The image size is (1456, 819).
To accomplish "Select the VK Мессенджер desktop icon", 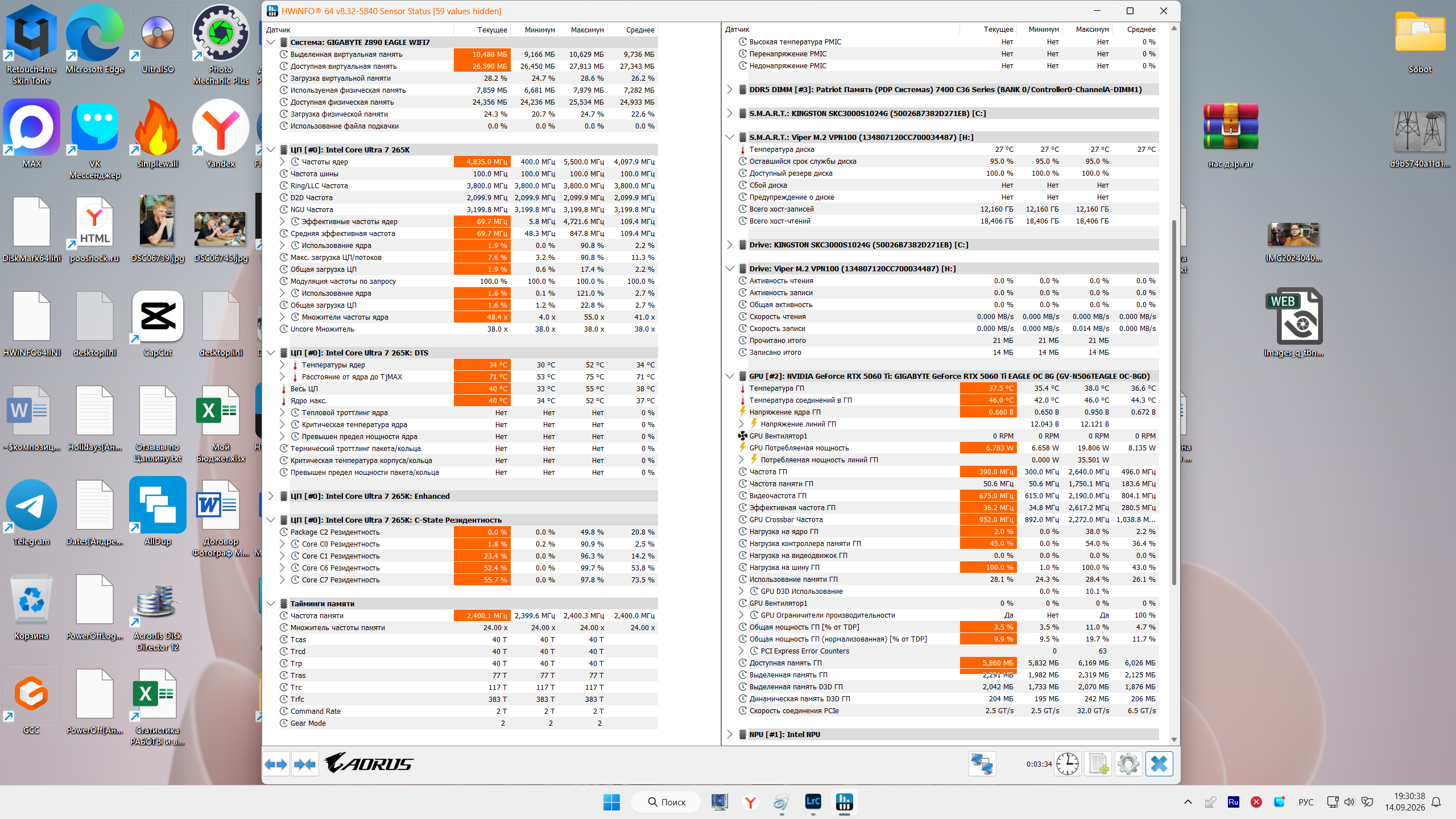I will click(94, 139).
